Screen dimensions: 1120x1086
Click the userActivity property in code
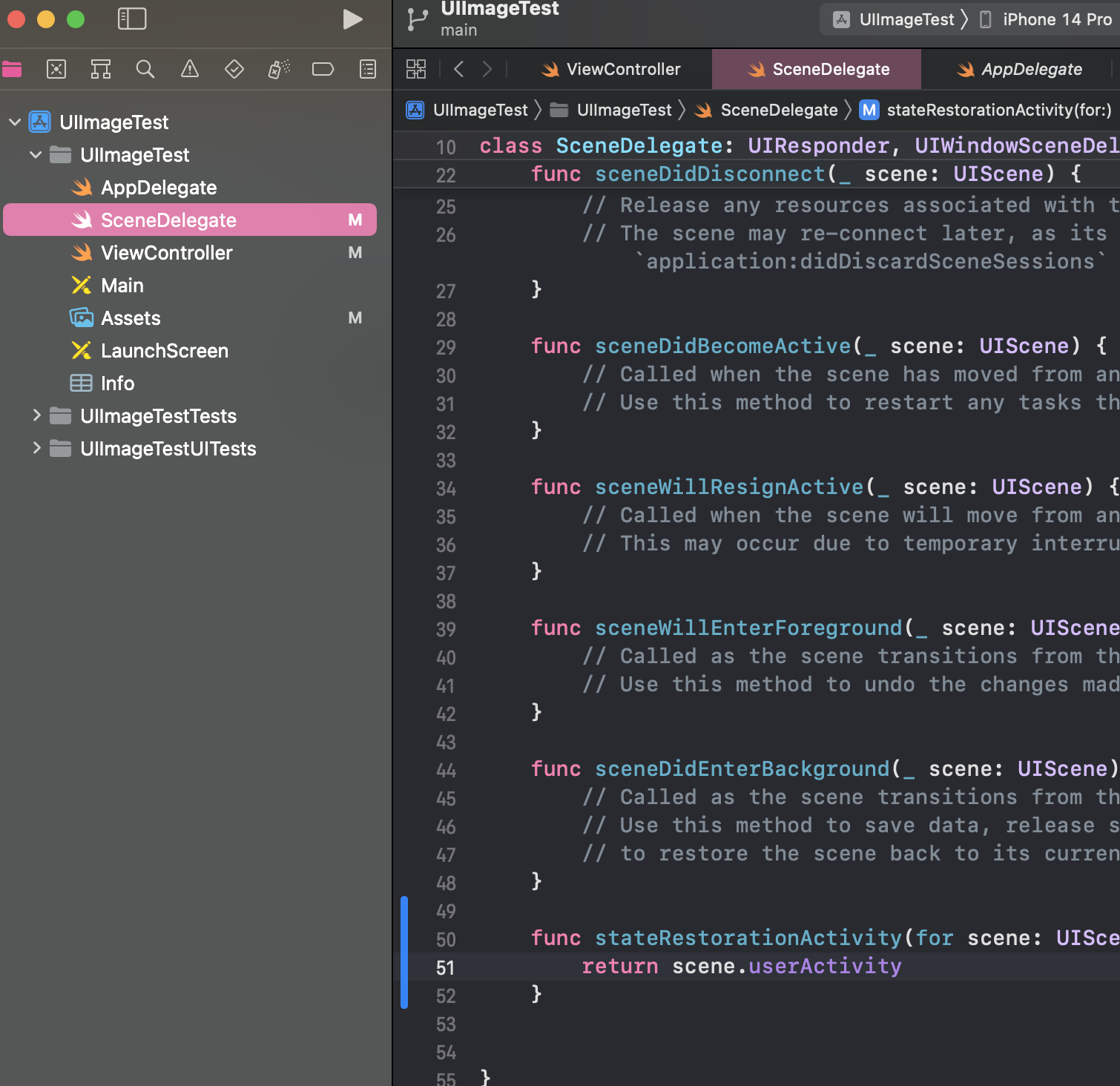pyautogui.click(x=825, y=966)
